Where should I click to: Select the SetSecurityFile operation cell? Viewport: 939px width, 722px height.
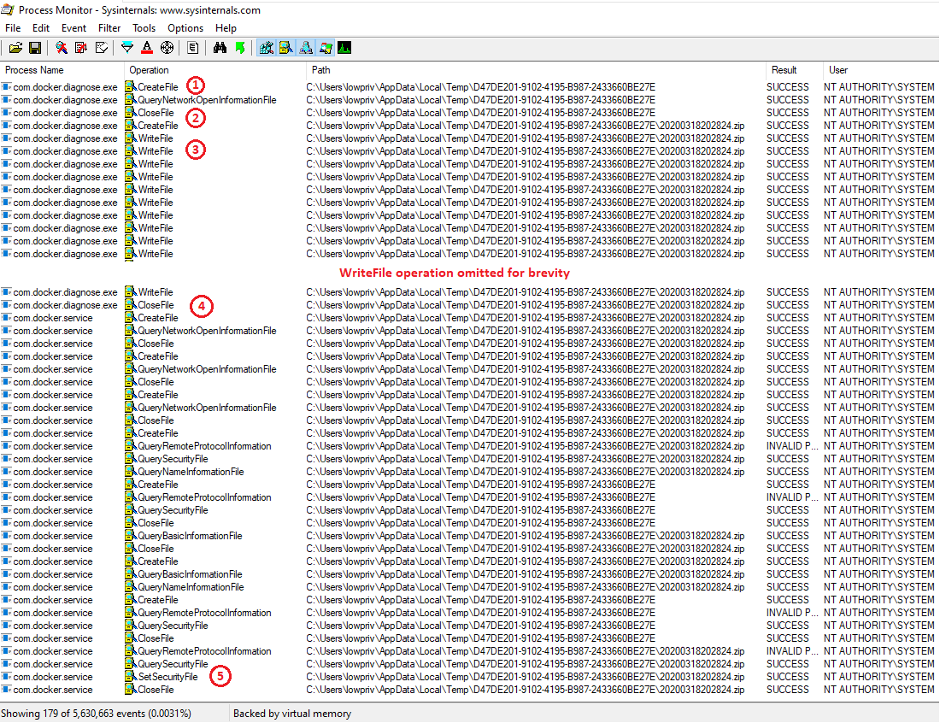[168, 677]
